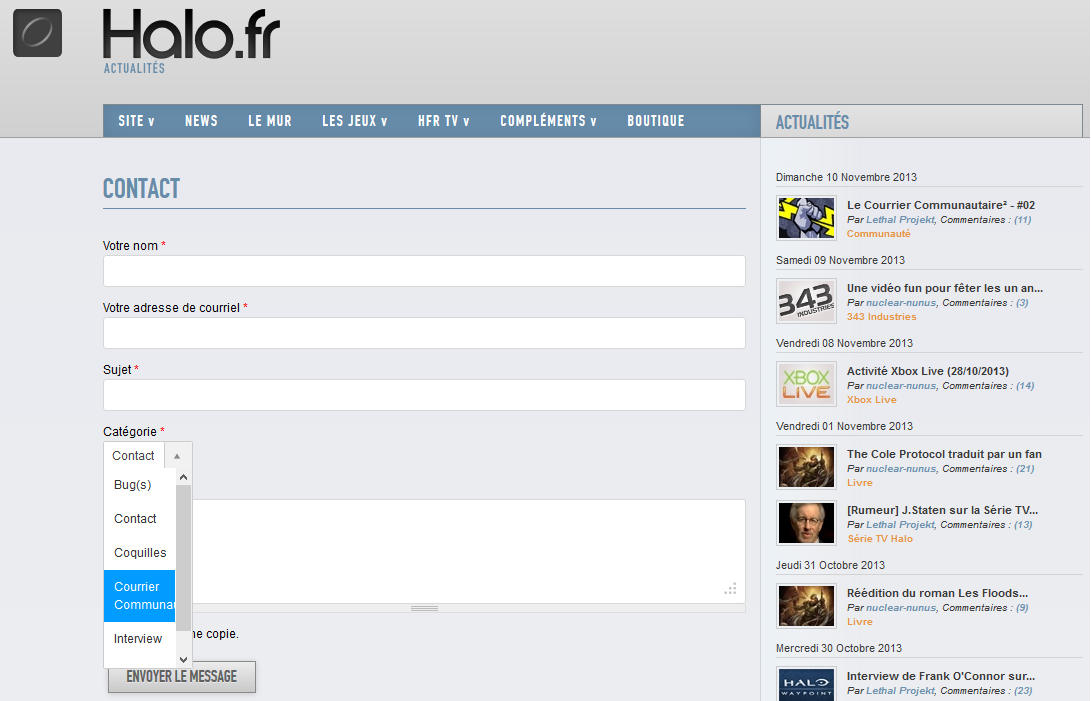Open the Xbox Live article thumbnail
The image size is (1091, 701).
(806, 384)
